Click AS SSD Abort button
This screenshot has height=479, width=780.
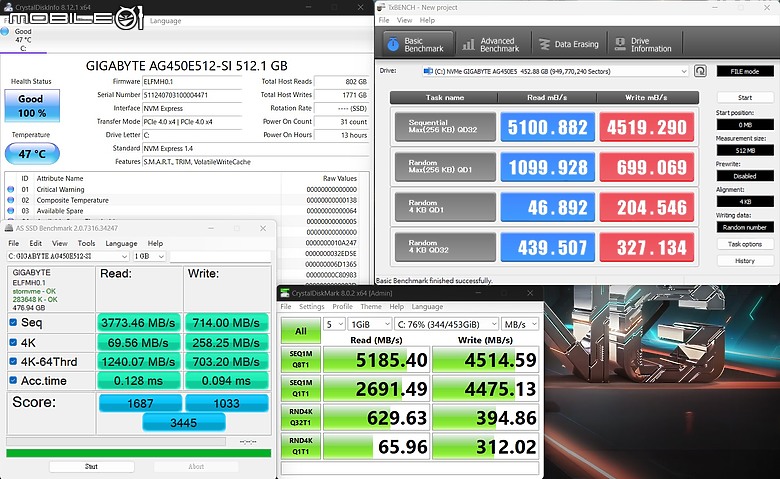pos(196,467)
